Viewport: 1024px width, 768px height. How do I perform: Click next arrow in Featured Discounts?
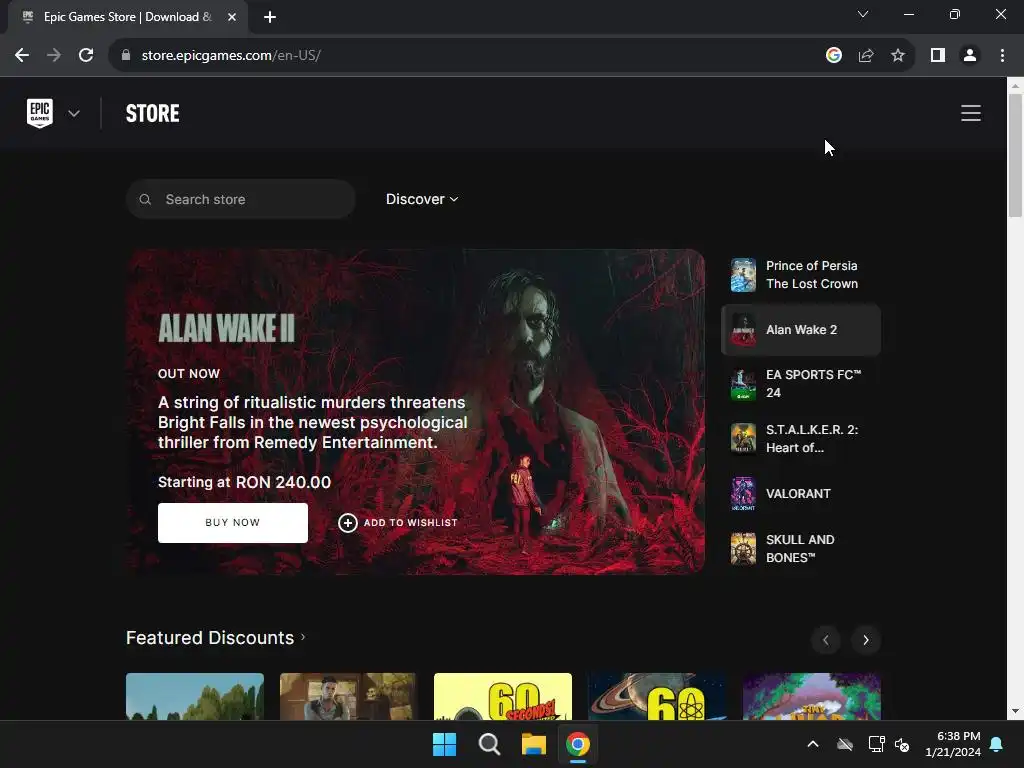[866, 640]
